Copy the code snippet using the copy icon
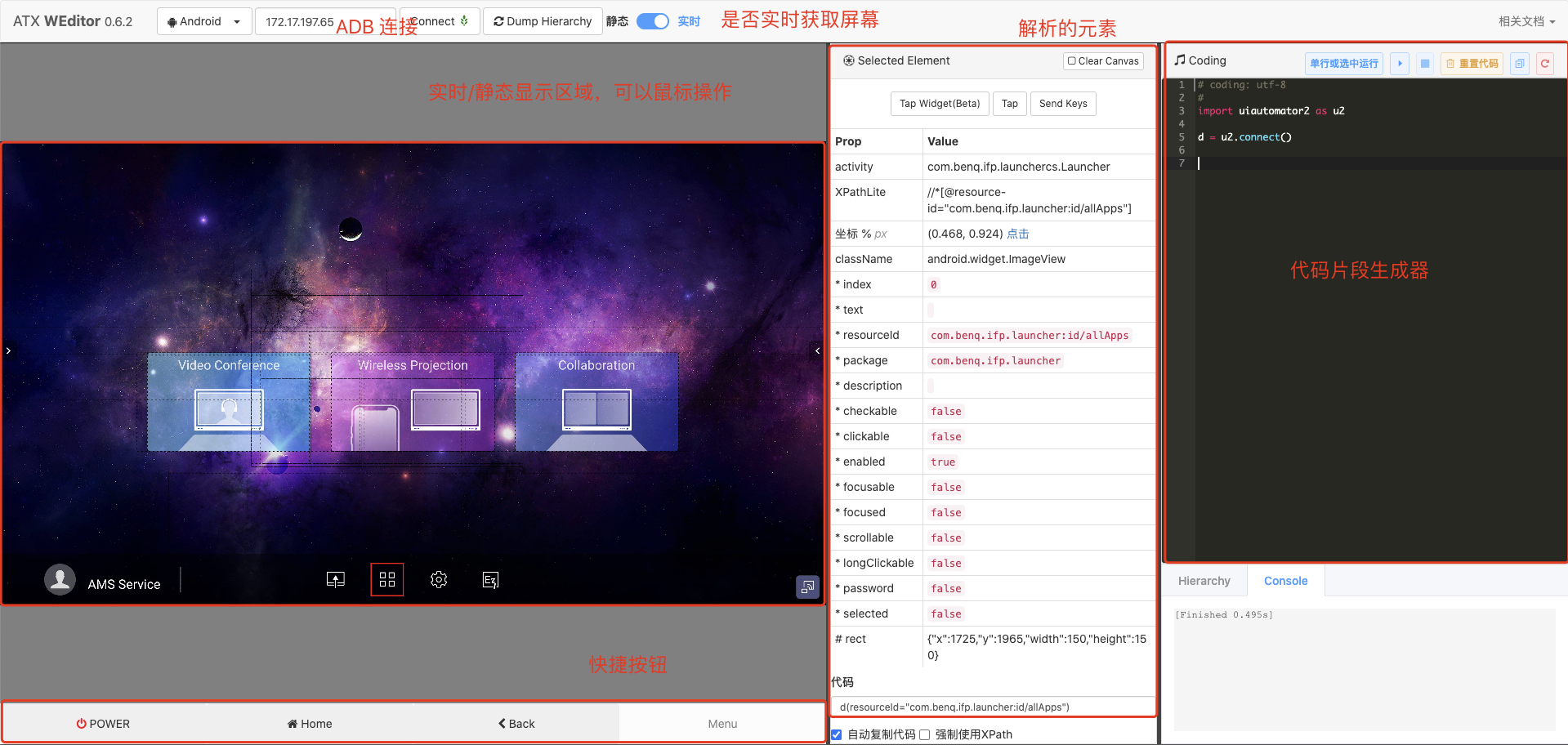This screenshot has height=745, width=1568. tap(1519, 63)
